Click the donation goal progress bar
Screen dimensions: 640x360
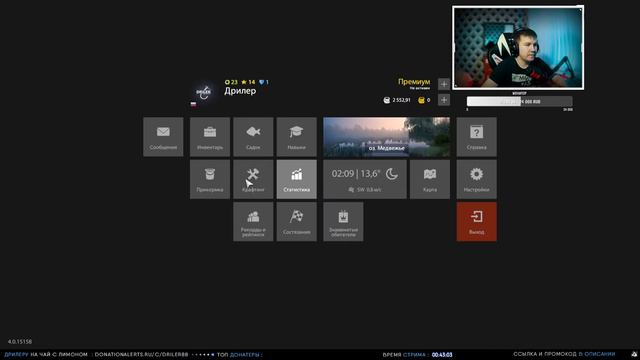coord(519,101)
